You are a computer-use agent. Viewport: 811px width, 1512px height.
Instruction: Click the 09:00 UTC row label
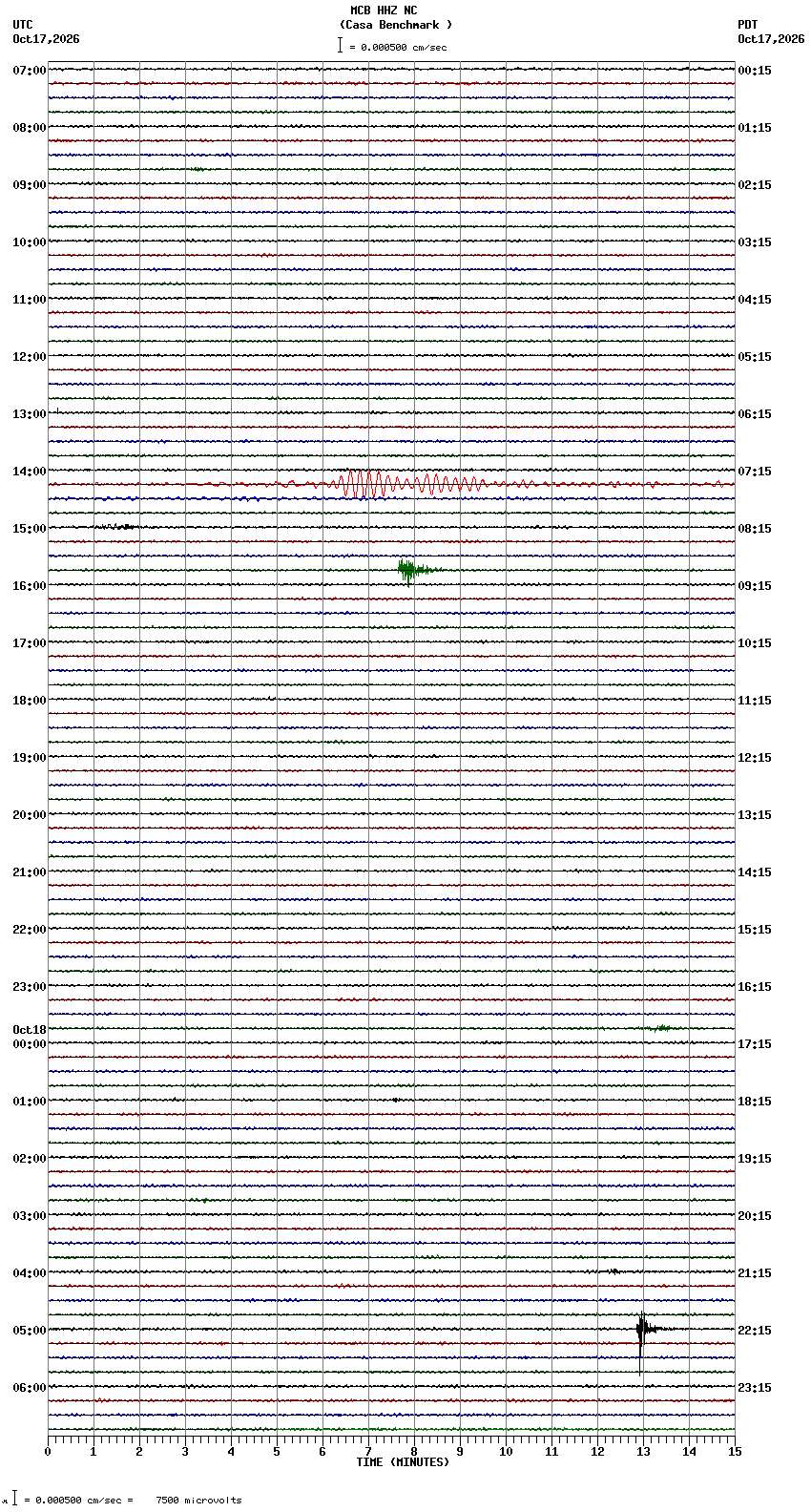30,185
